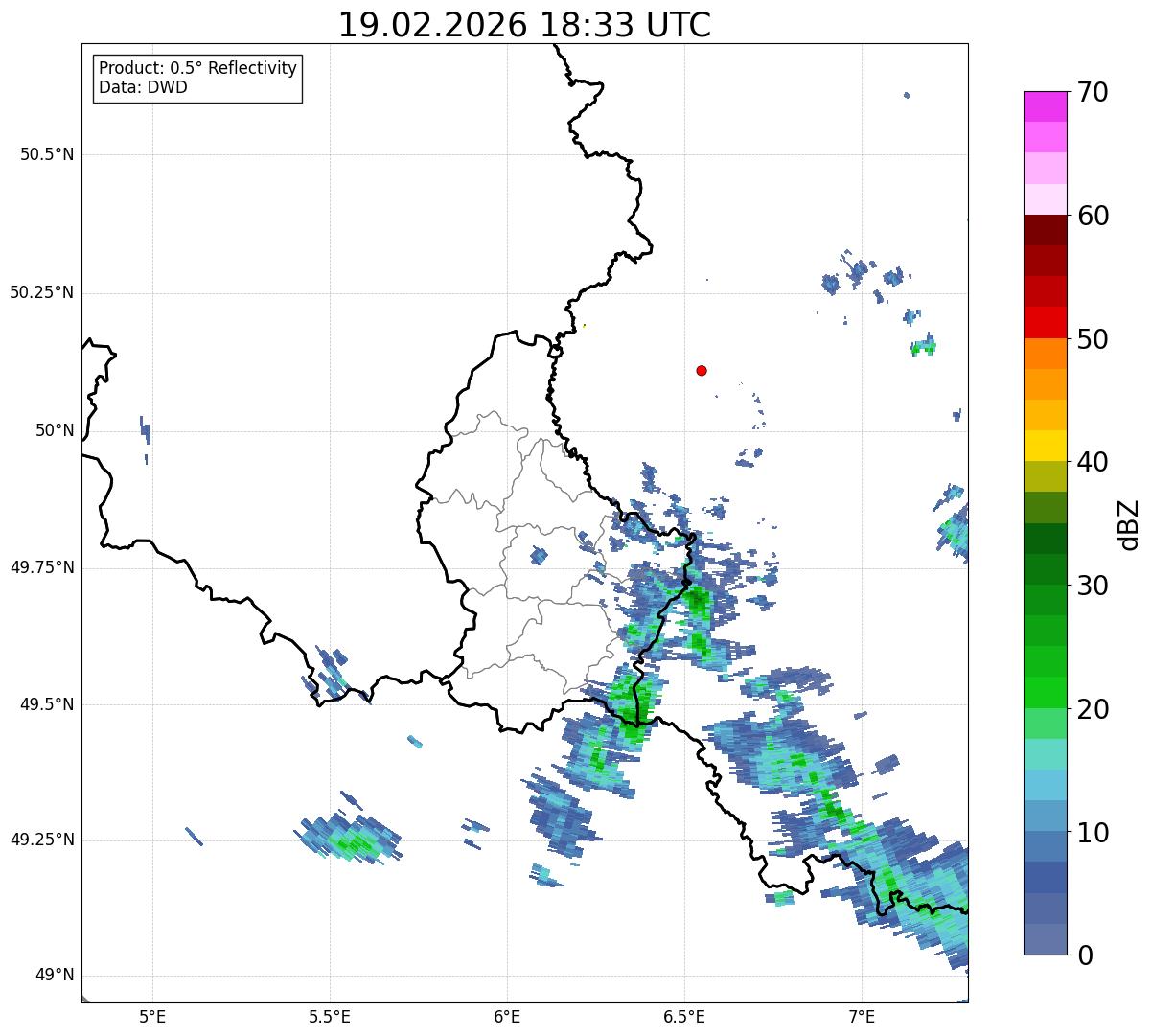Click the longitude label "7°E"
Image resolution: width=1152 pixels, height=1036 pixels.
coord(862,1017)
